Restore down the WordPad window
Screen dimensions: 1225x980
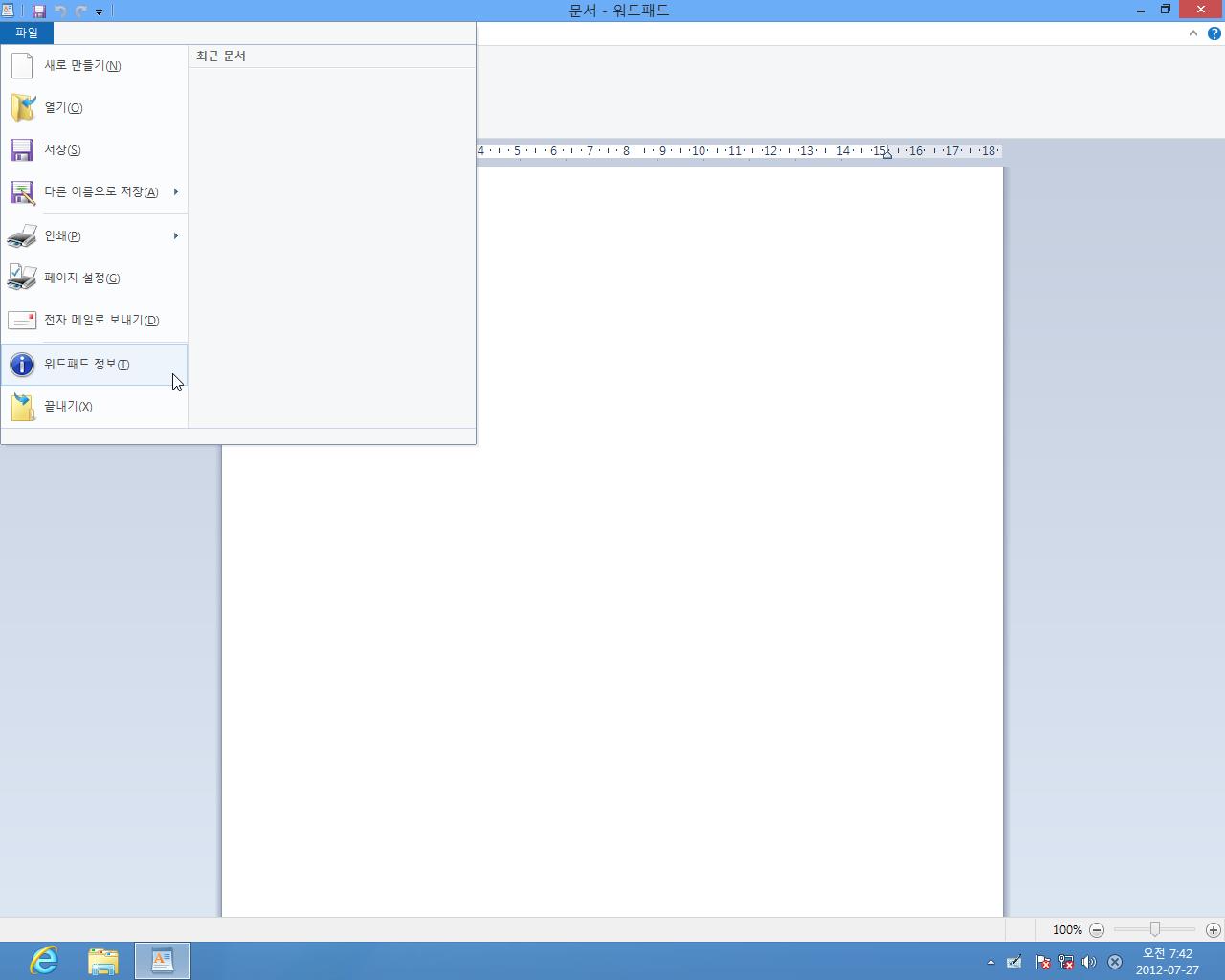tap(1166, 11)
